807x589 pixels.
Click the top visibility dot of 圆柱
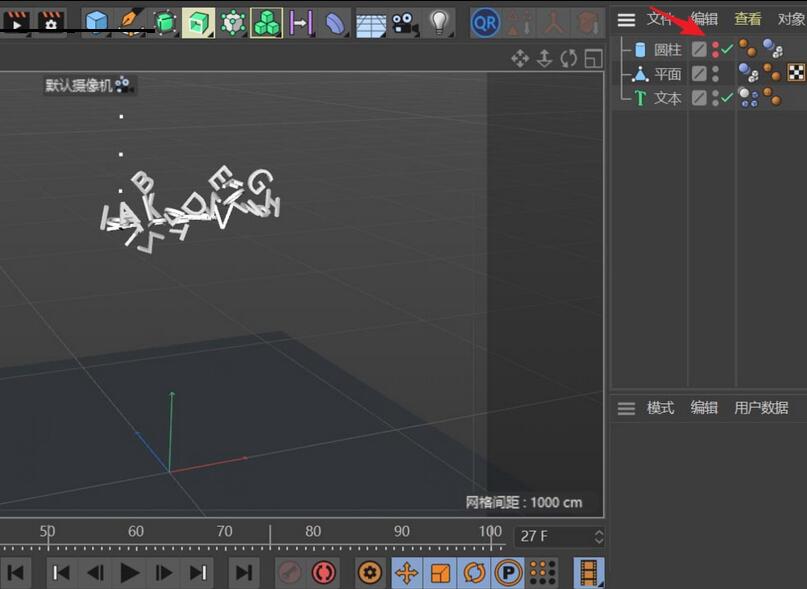pyautogui.click(x=716, y=44)
